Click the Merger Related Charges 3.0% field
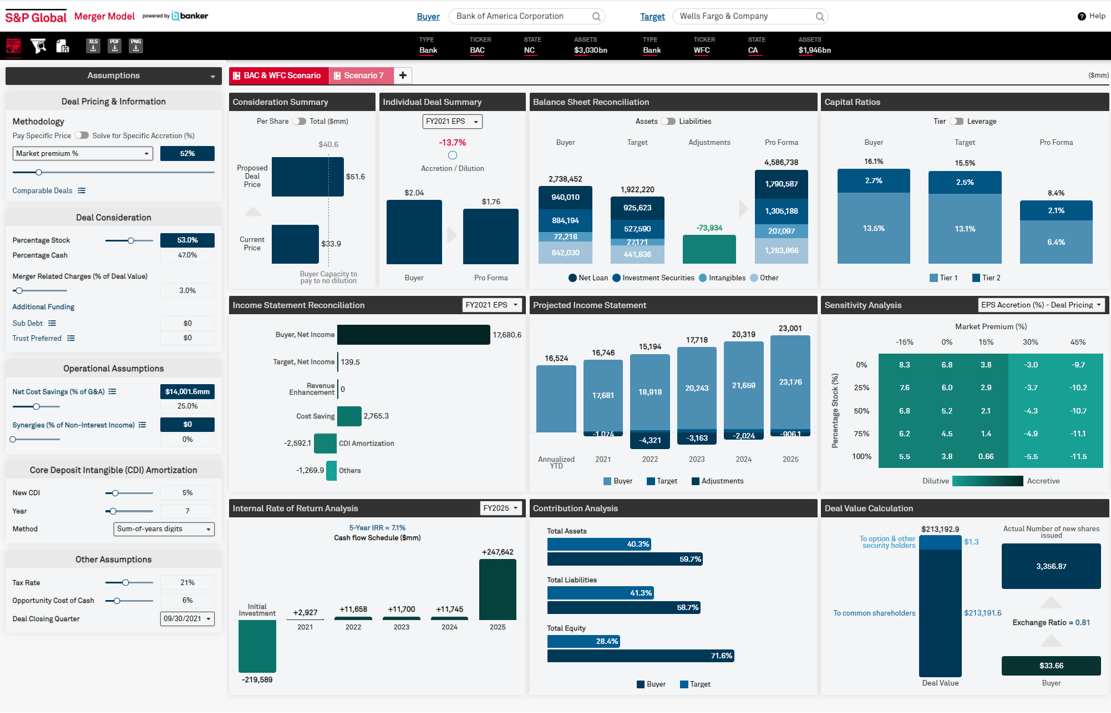 pyautogui.click(x=187, y=291)
